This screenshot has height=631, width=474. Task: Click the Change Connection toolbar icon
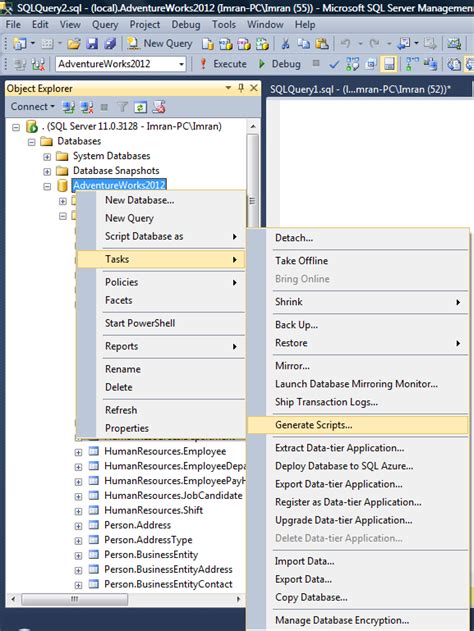click(38, 64)
